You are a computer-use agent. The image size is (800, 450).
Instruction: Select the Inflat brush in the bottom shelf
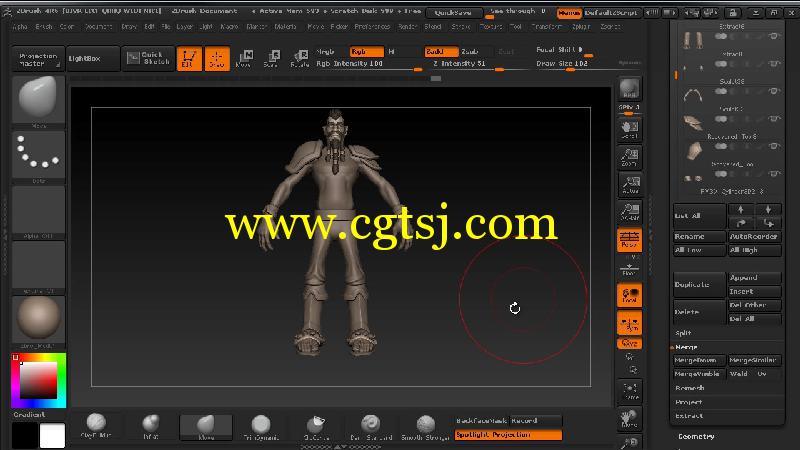pyautogui.click(x=151, y=426)
